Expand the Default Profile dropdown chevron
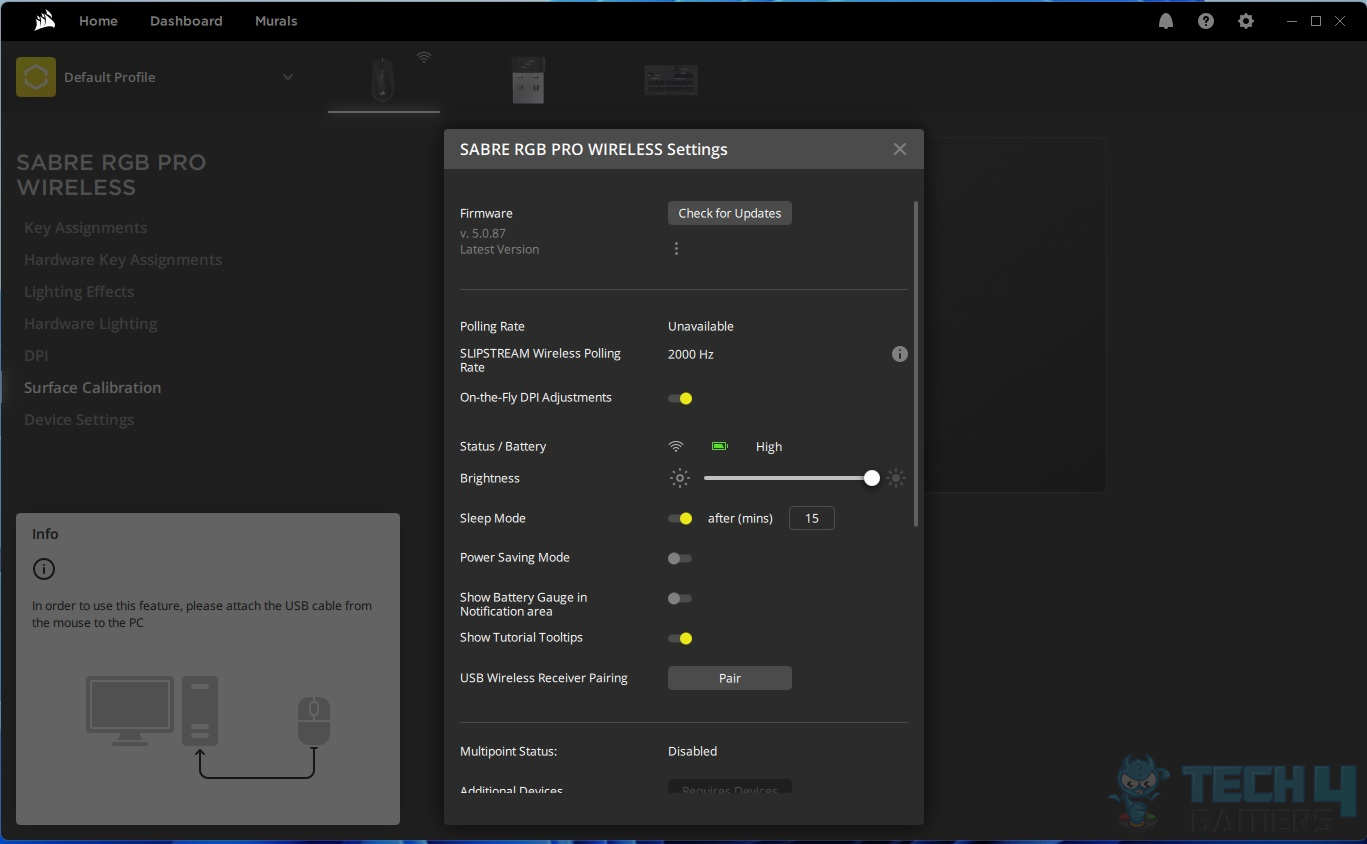The image size is (1367, 844). [288, 77]
